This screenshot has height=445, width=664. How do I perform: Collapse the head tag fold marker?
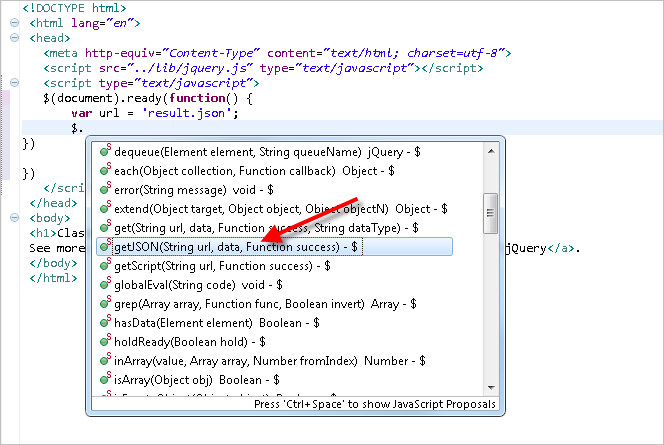(14, 38)
